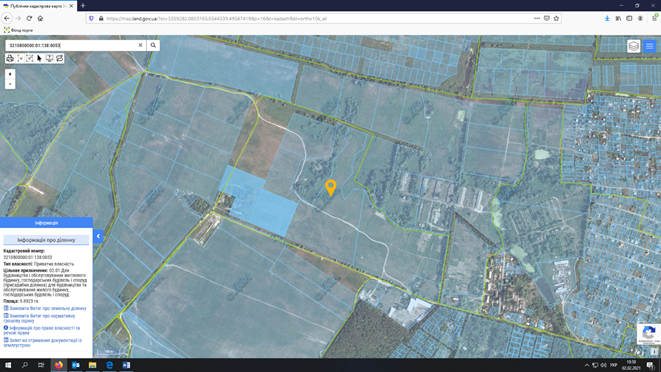Click the print map icon
661x372 pixels.
click(x=10, y=58)
